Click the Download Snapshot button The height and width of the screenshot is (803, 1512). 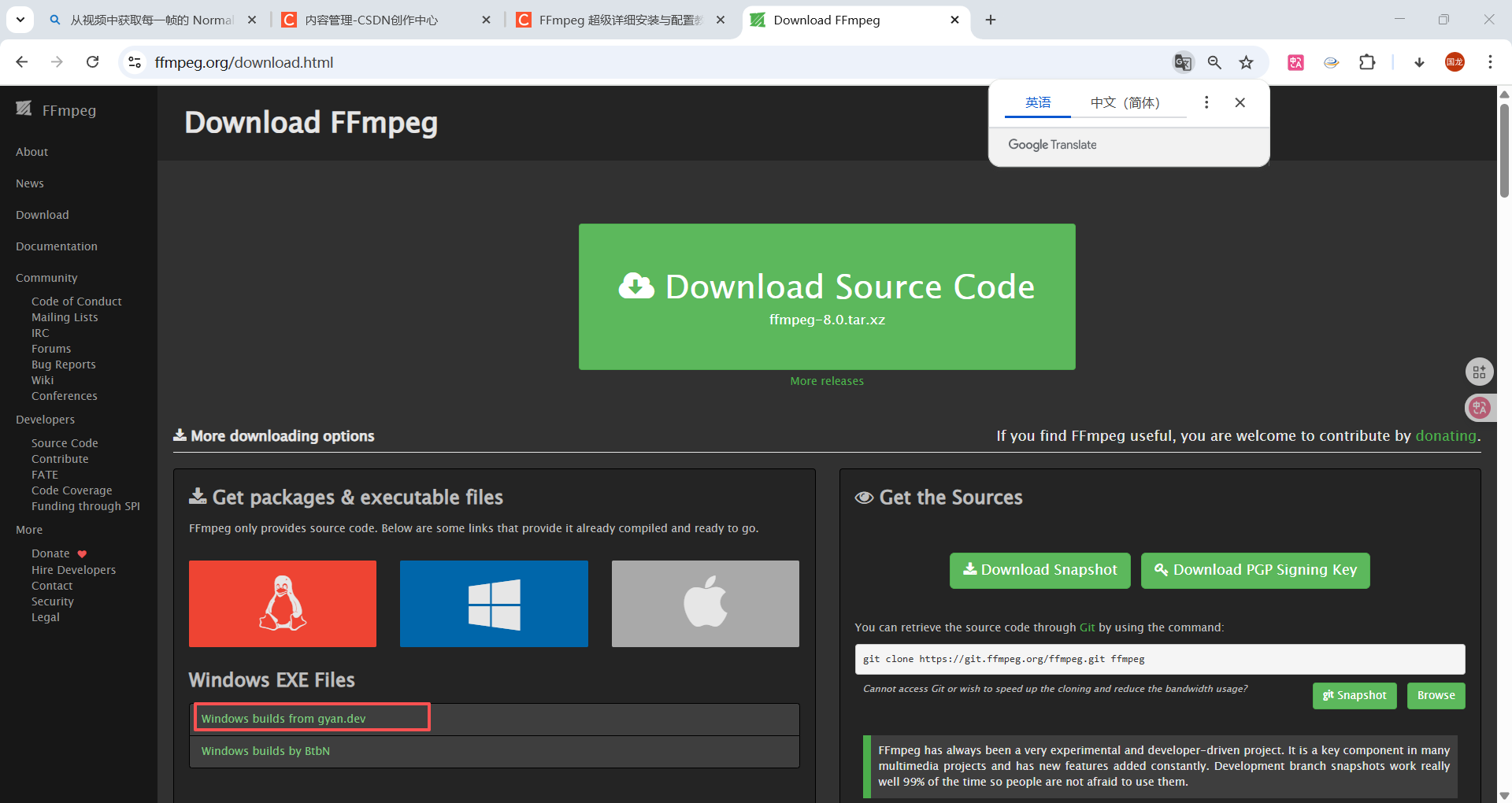pyautogui.click(x=1040, y=571)
